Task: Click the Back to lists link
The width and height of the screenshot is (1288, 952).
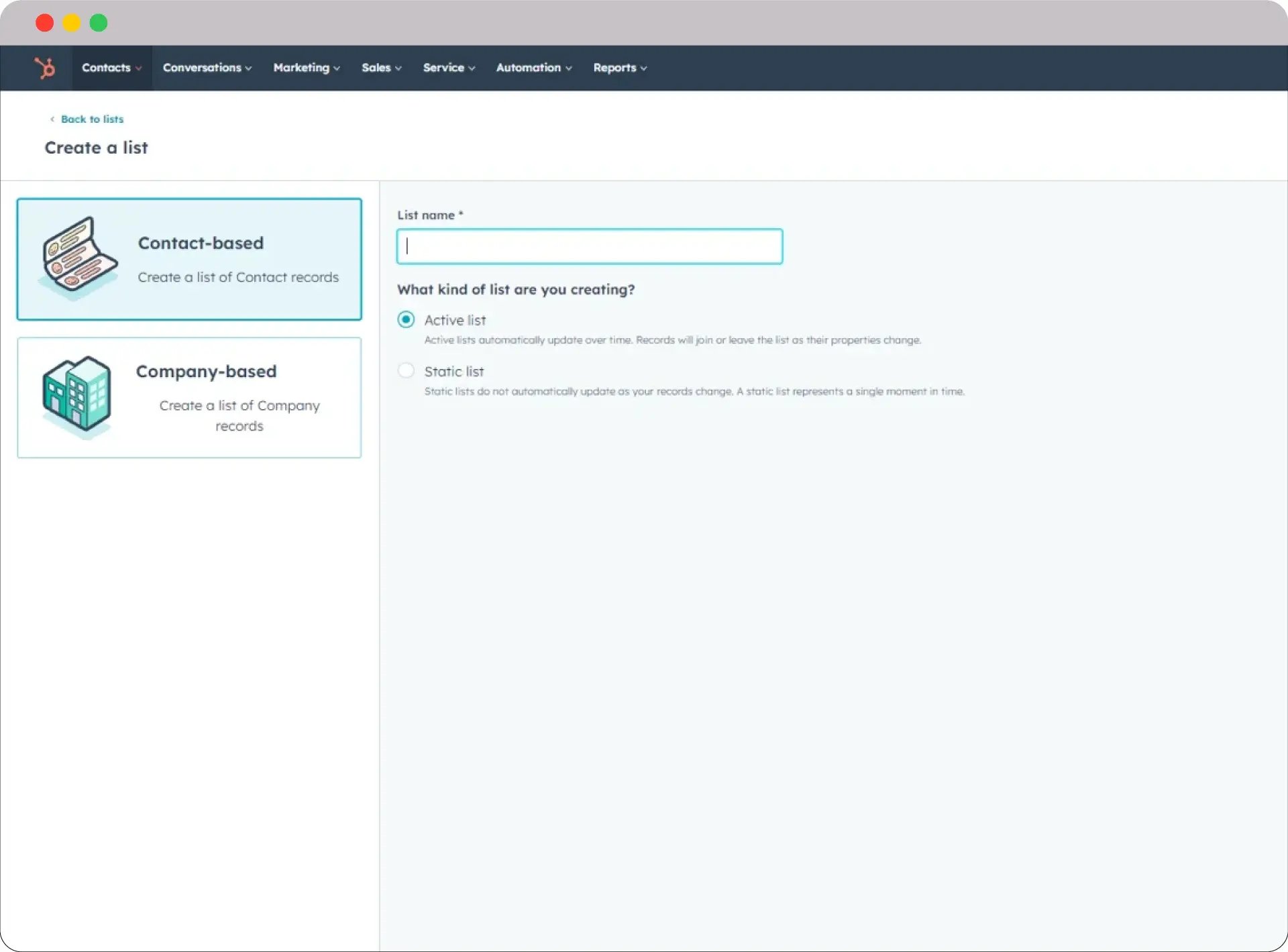Action: (x=93, y=119)
